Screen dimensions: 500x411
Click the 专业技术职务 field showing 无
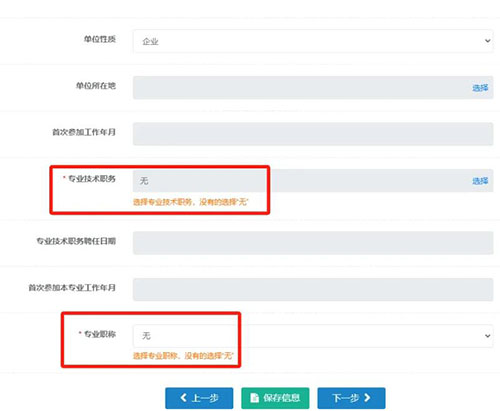(x=313, y=181)
